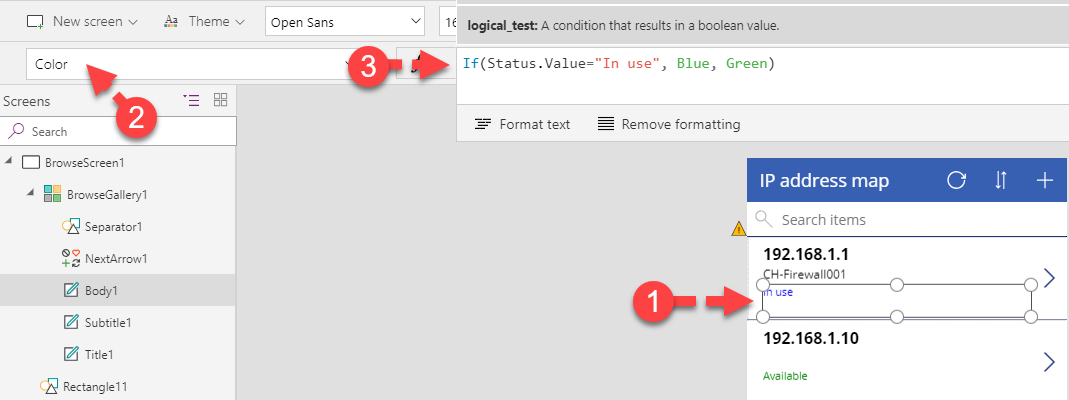Click Remove formatting button
Image resolution: width=1069 pixels, height=400 pixels.
[669, 124]
